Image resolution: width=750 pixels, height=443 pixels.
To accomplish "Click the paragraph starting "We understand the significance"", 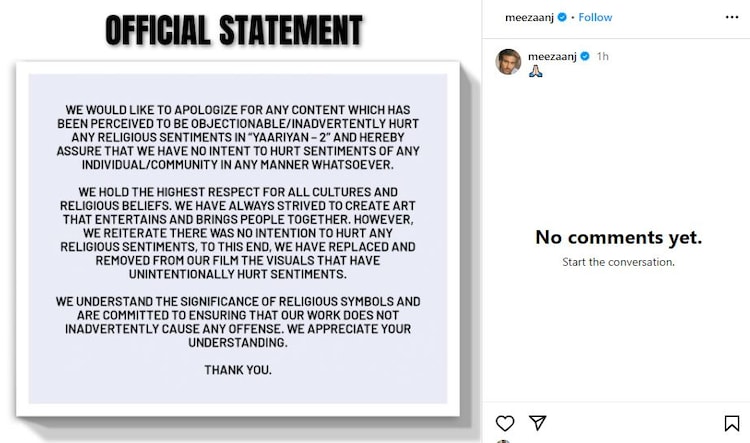I will pos(238,321).
